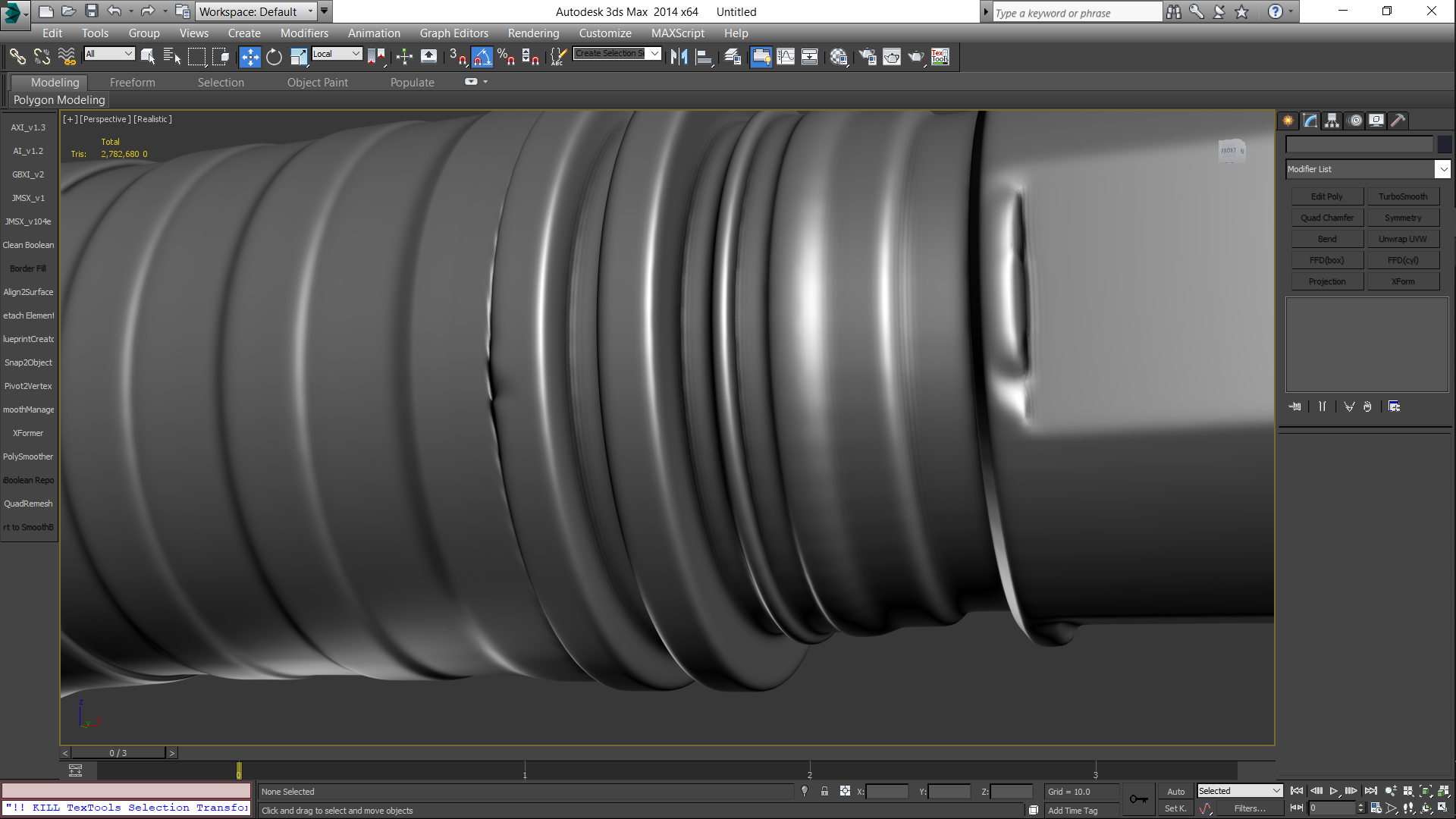This screenshot has height=819, width=1456.
Task: Open the Selected key filter dropdown
Action: pos(1239,791)
